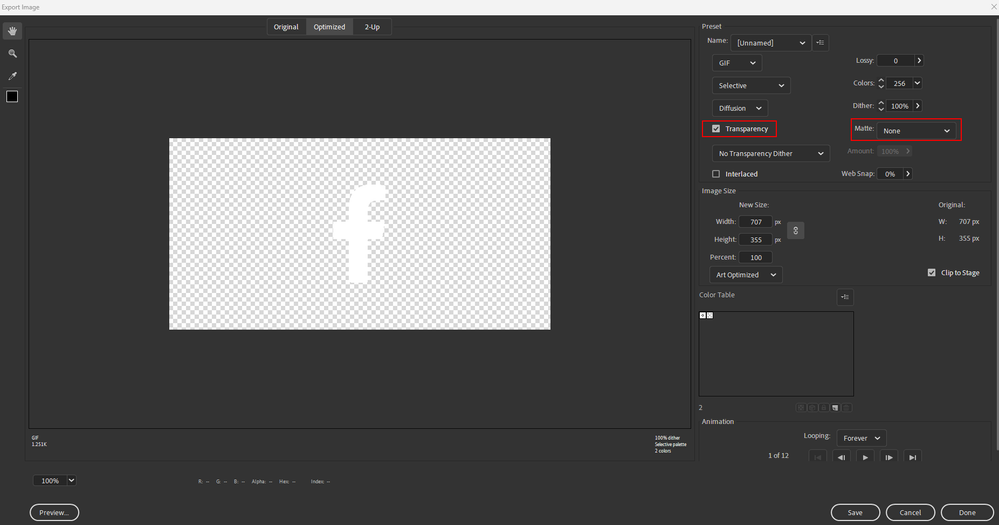The width and height of the screenshot is (999, 525).
Task: Open the GIF file format dropdown
Action: pyautogui.click(x=737, y=63)
